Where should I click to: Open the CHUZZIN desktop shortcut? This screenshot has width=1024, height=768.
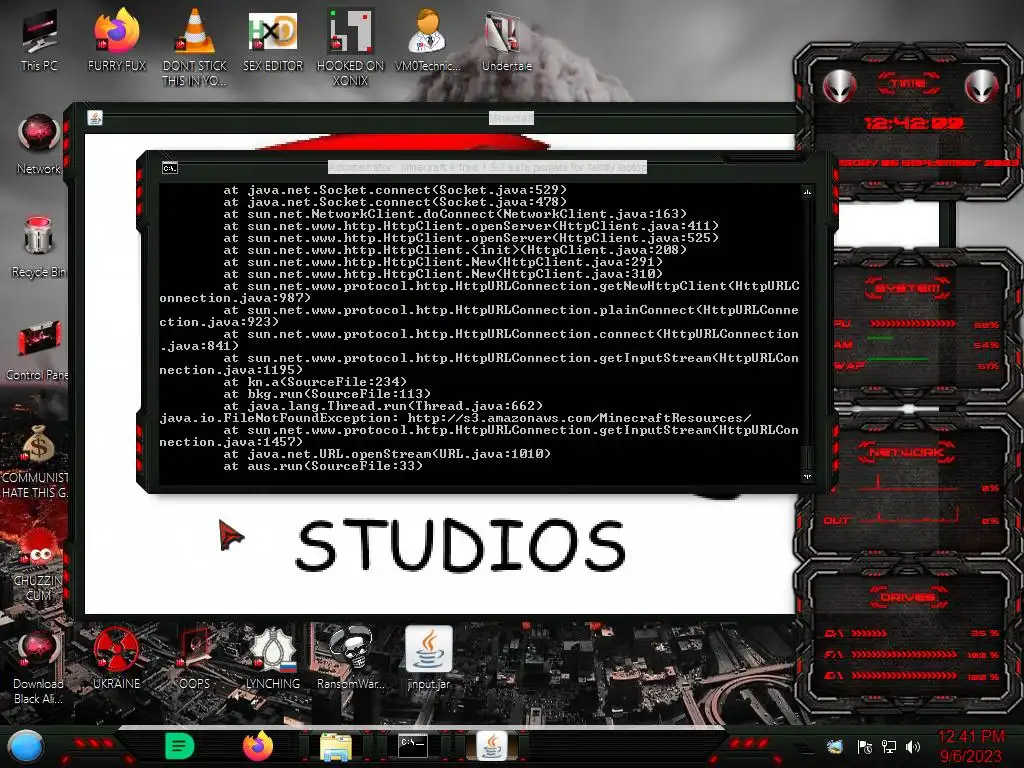38,567
